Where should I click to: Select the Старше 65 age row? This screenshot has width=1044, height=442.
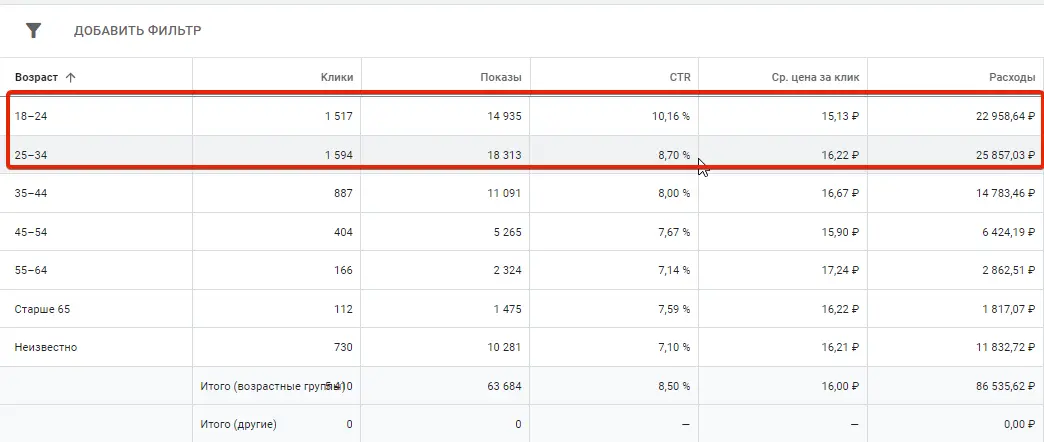(x=42, y=309)
